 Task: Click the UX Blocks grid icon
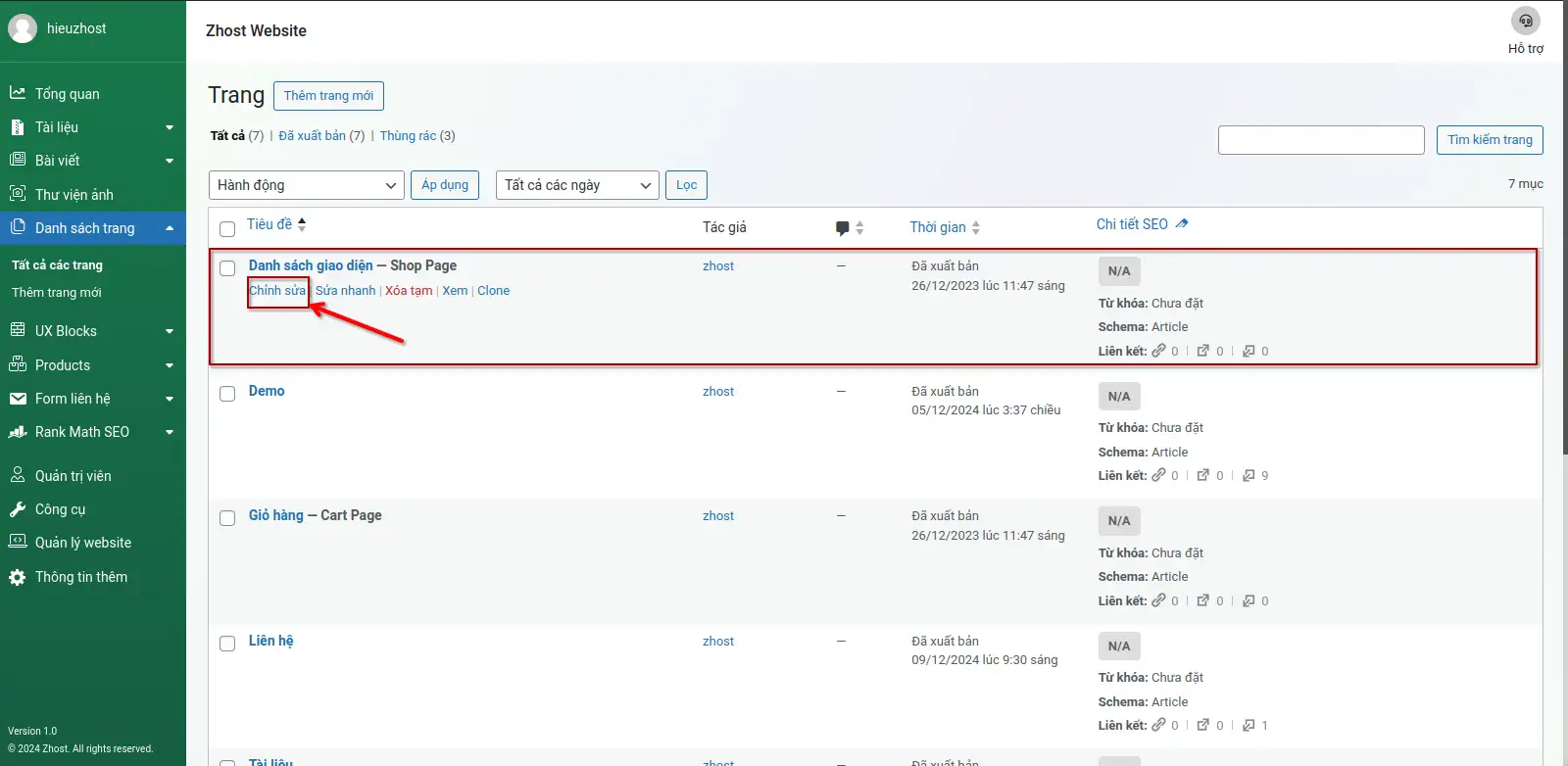[18, 330]
